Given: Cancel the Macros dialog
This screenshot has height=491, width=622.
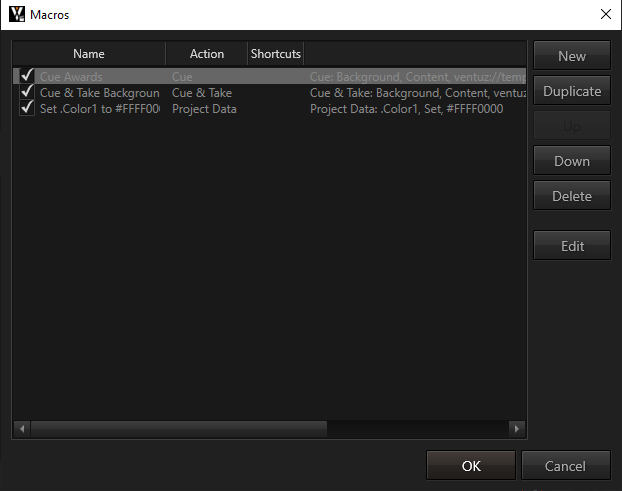Looking at the screenshot, I should click(x=565, y=466).
